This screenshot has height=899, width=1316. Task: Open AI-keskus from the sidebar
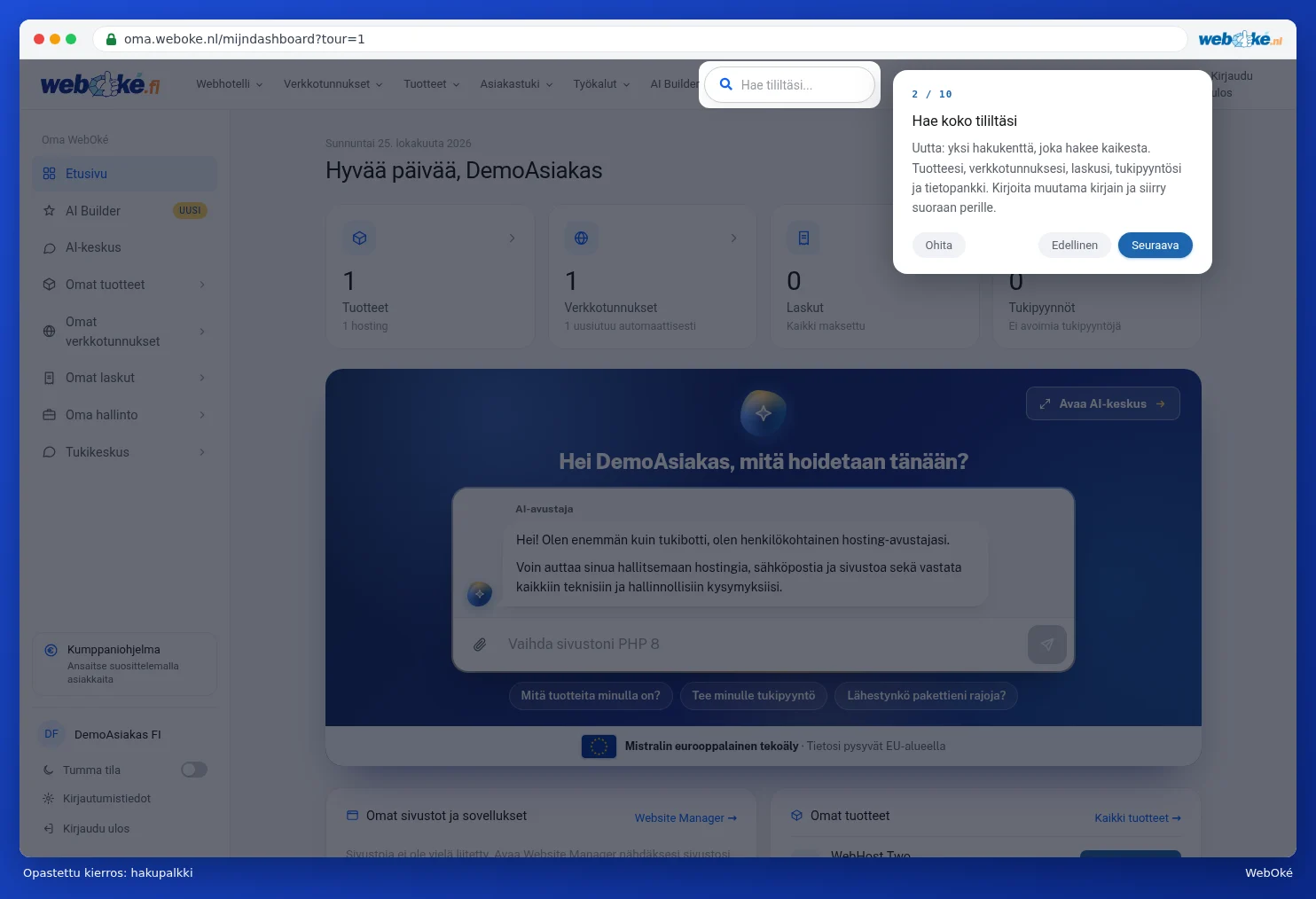click(x=124, y=248)
